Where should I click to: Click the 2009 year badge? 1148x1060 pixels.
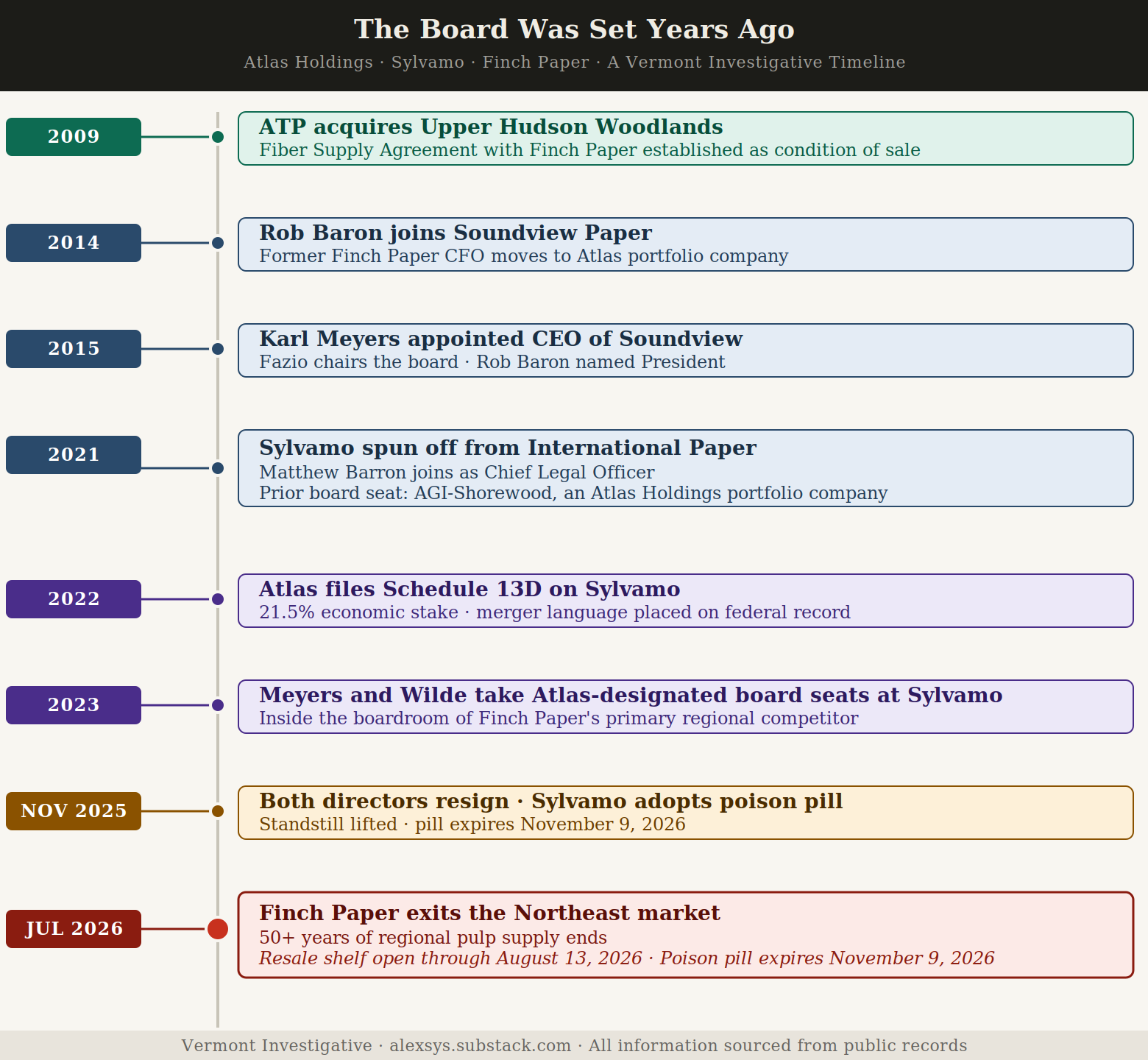[x=74, y=137]
